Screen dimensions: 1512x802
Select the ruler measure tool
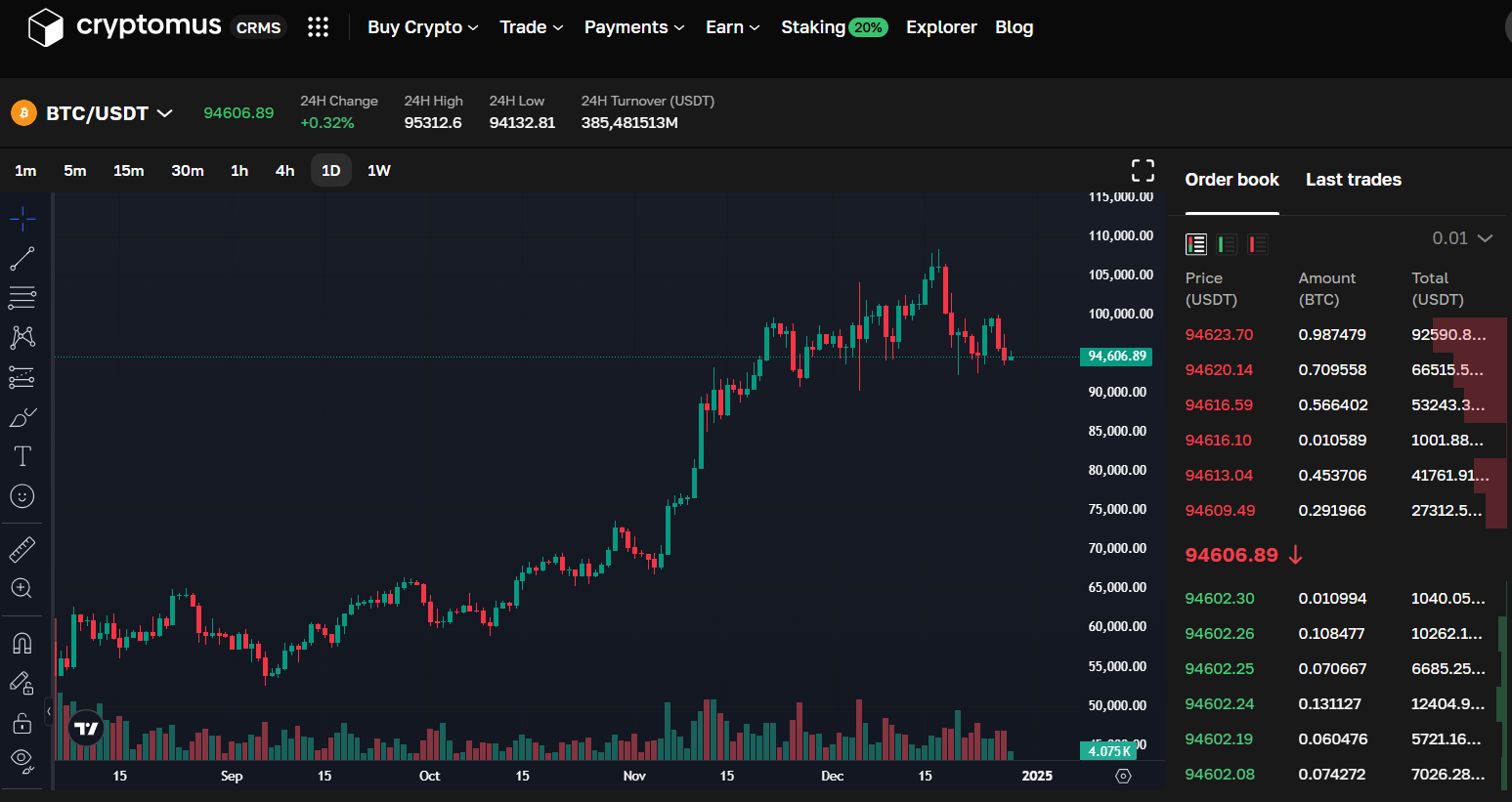(x=22, y=550)
